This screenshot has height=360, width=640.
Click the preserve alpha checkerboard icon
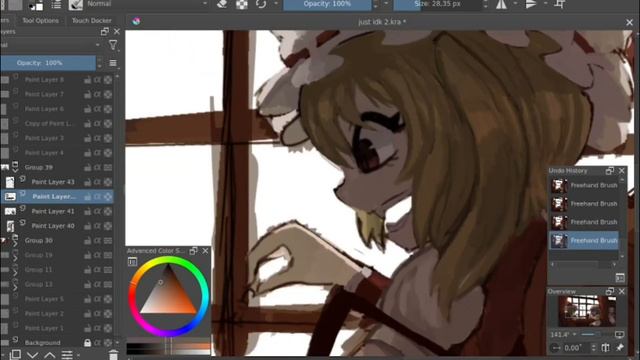pyautogui.click(x=242, y=4)
